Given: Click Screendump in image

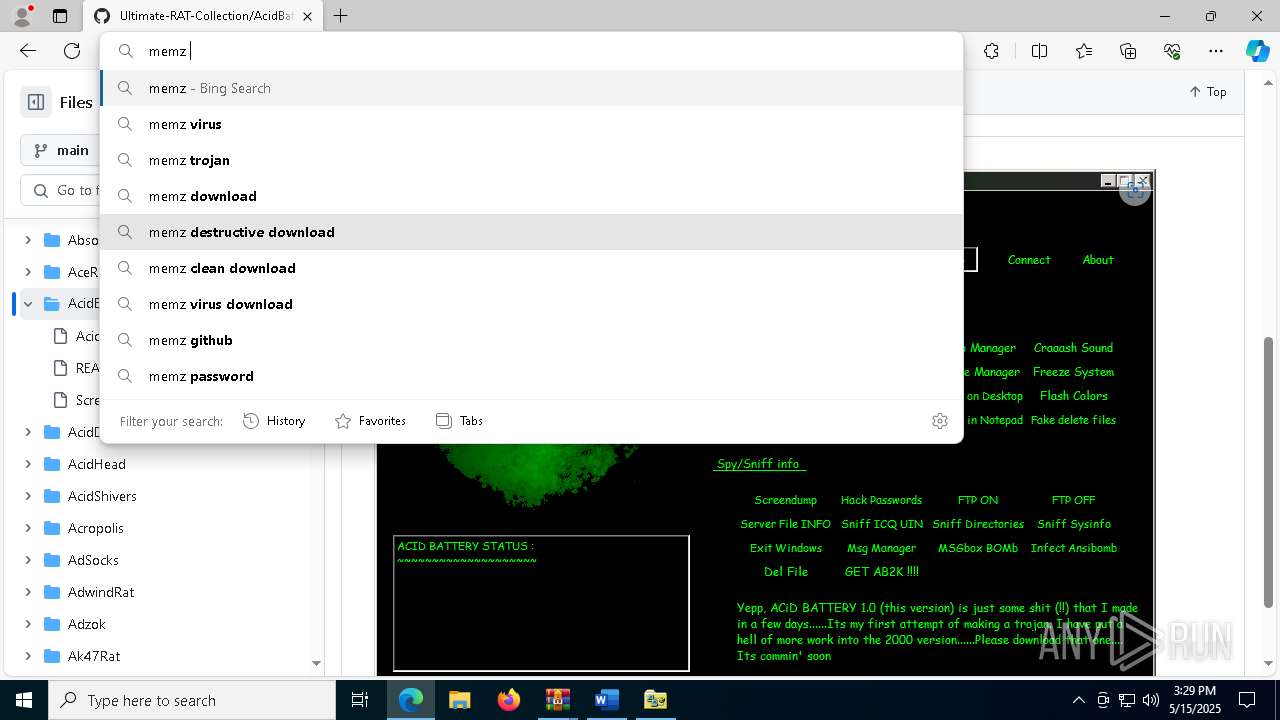Looking at the screenshot, I should (x=785, y=500).
